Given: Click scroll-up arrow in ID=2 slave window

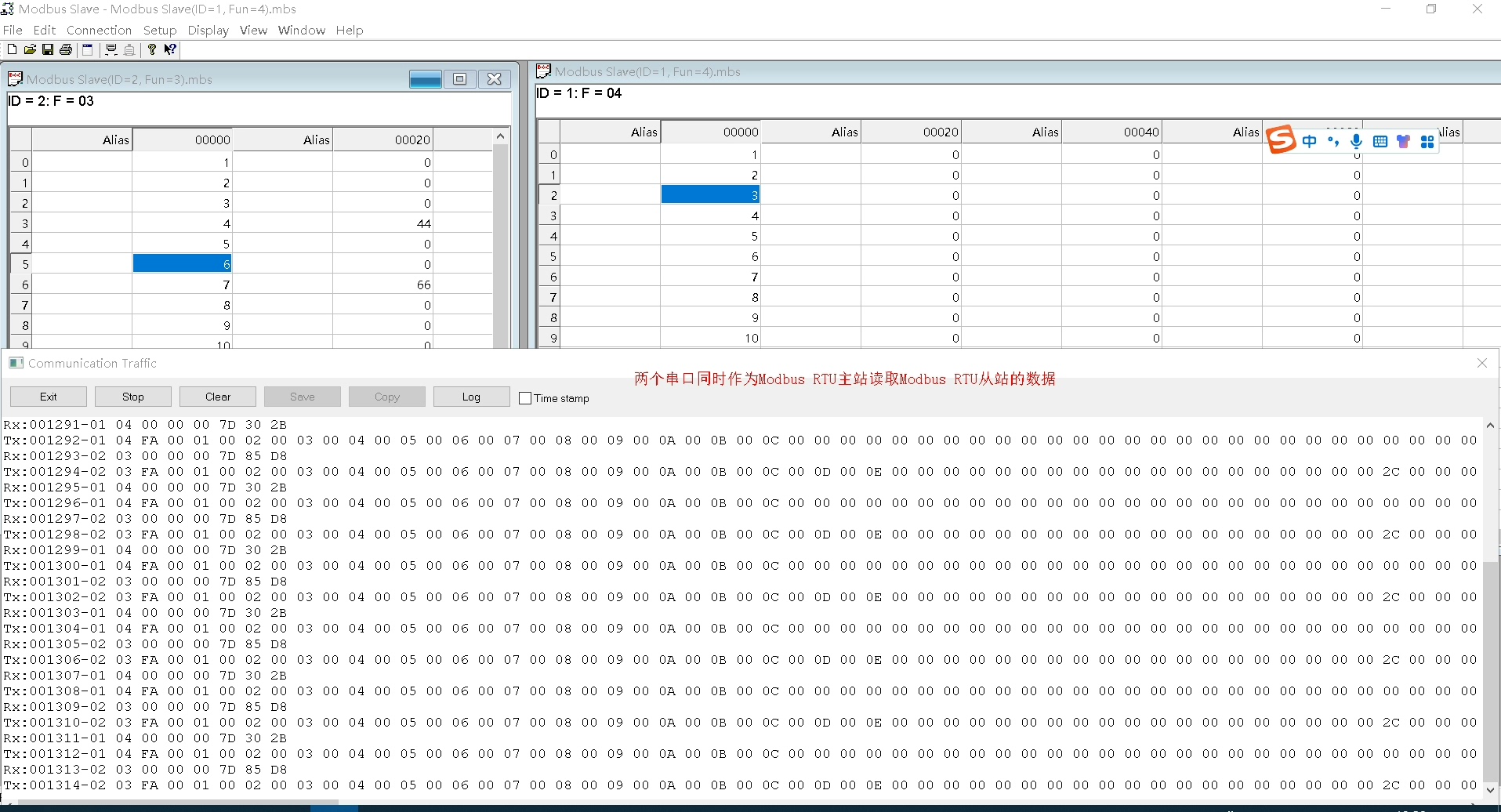Looking at the screenshot, I should tap(501, 136).
